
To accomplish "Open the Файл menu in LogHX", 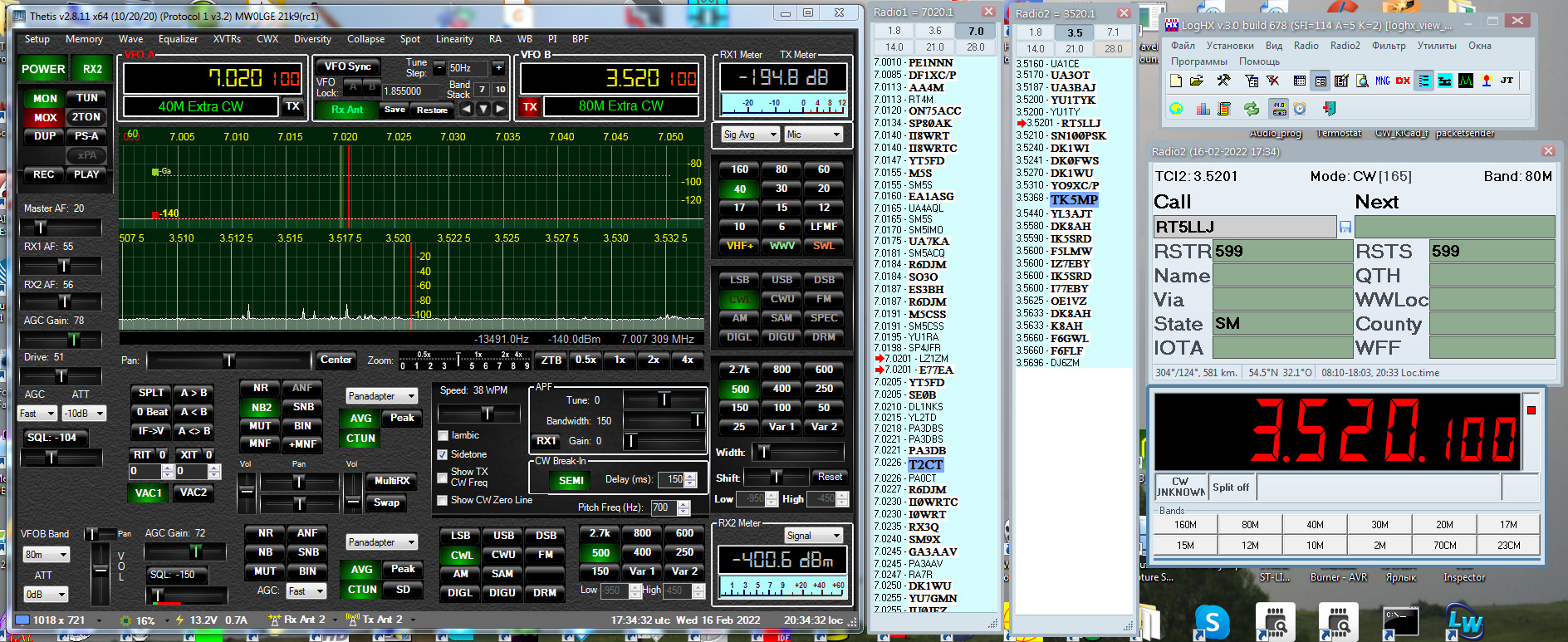I will coord(1183,46).
